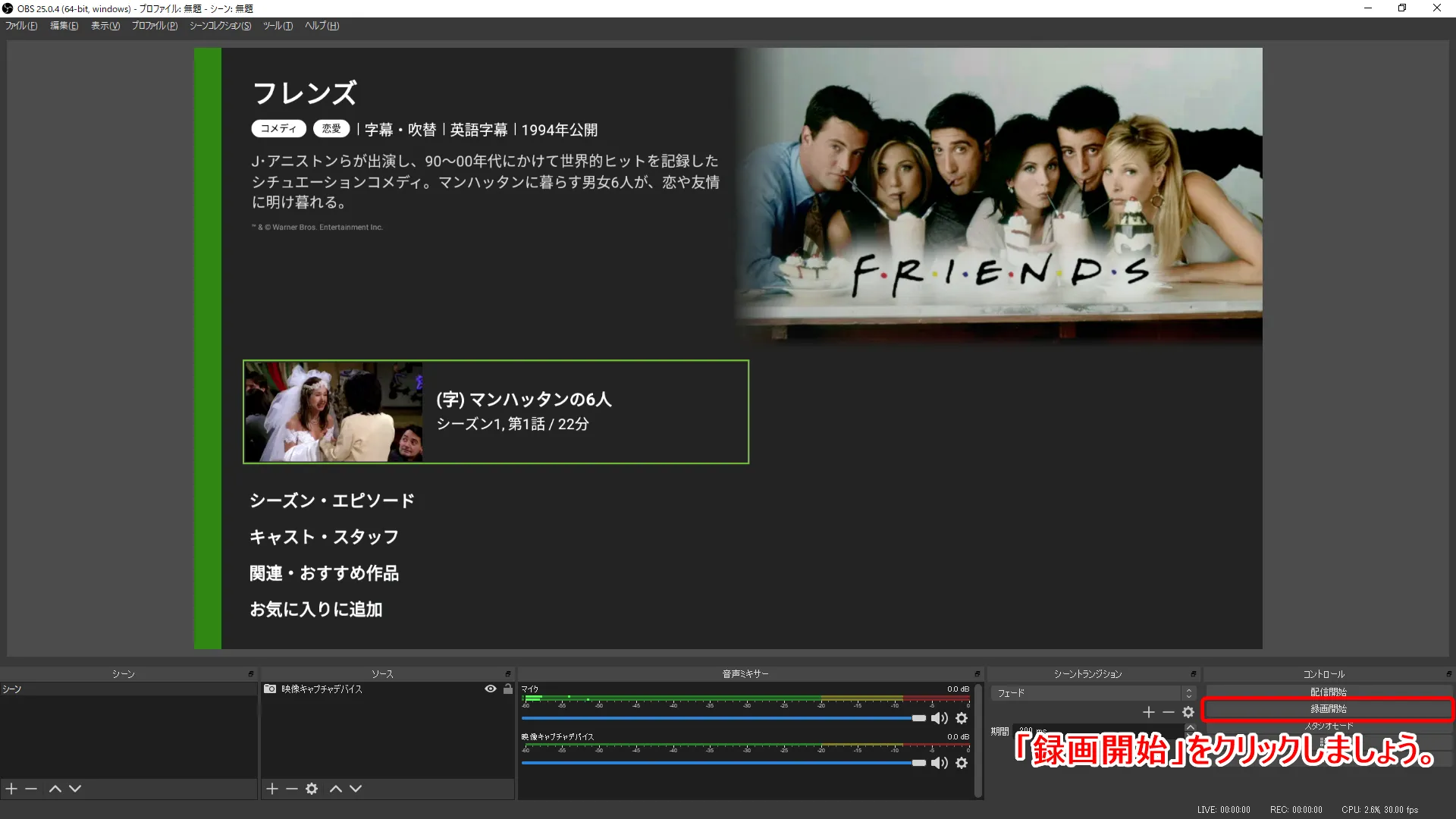Add a scene transition with the plus icon

(x=1149, y=712)
